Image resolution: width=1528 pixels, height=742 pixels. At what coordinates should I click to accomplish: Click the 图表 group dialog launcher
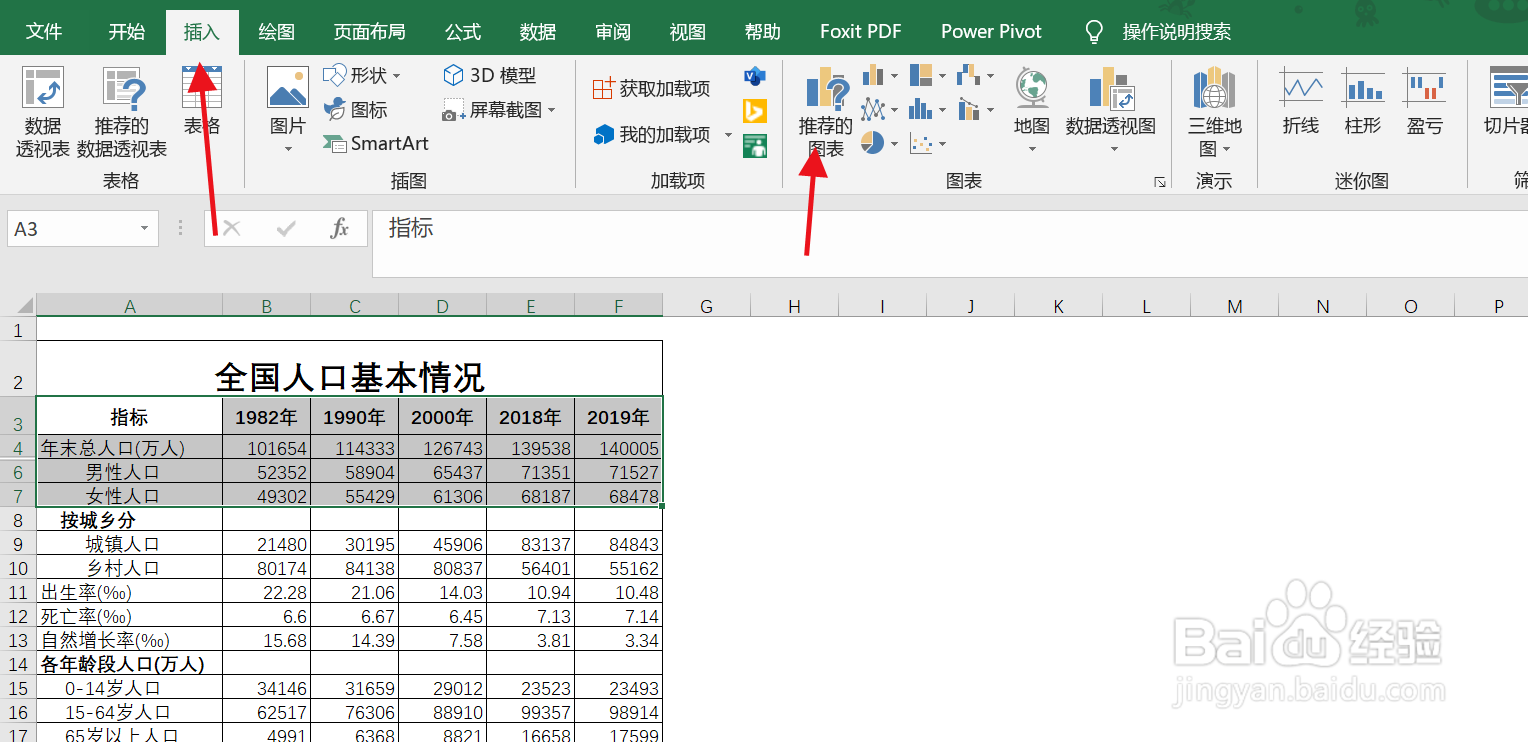coord(1159,180)
